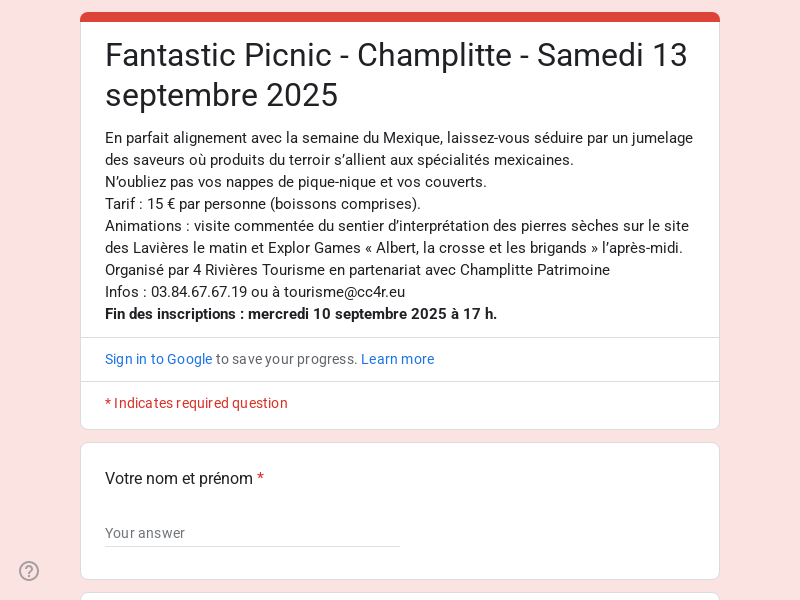Click the tourisme@cc4r.eu email address
800x600 pixels.
[x=344, y=292]
